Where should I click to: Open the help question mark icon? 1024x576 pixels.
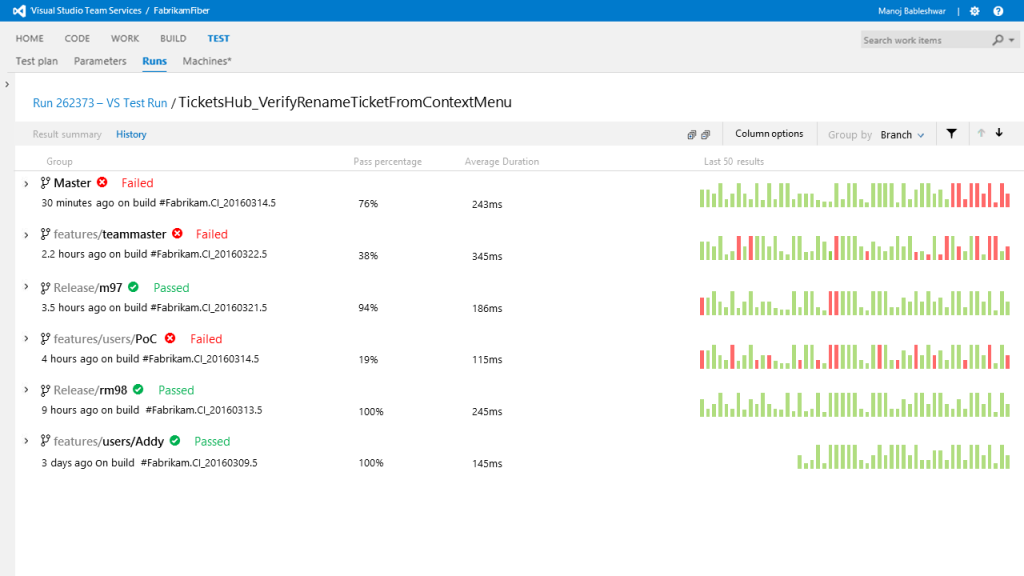[998, 11]
